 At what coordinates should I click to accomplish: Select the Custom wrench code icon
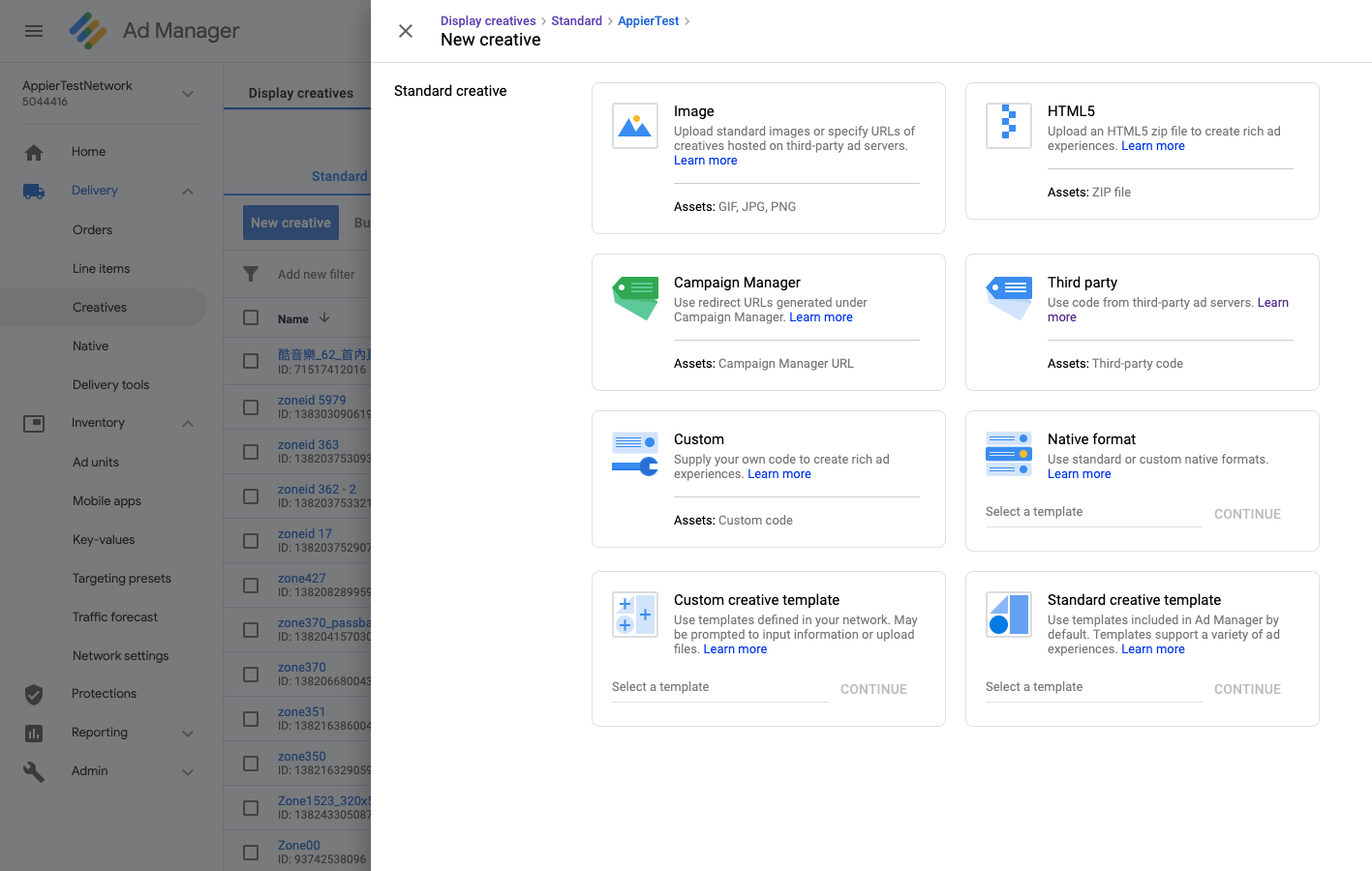click(635, 454)
